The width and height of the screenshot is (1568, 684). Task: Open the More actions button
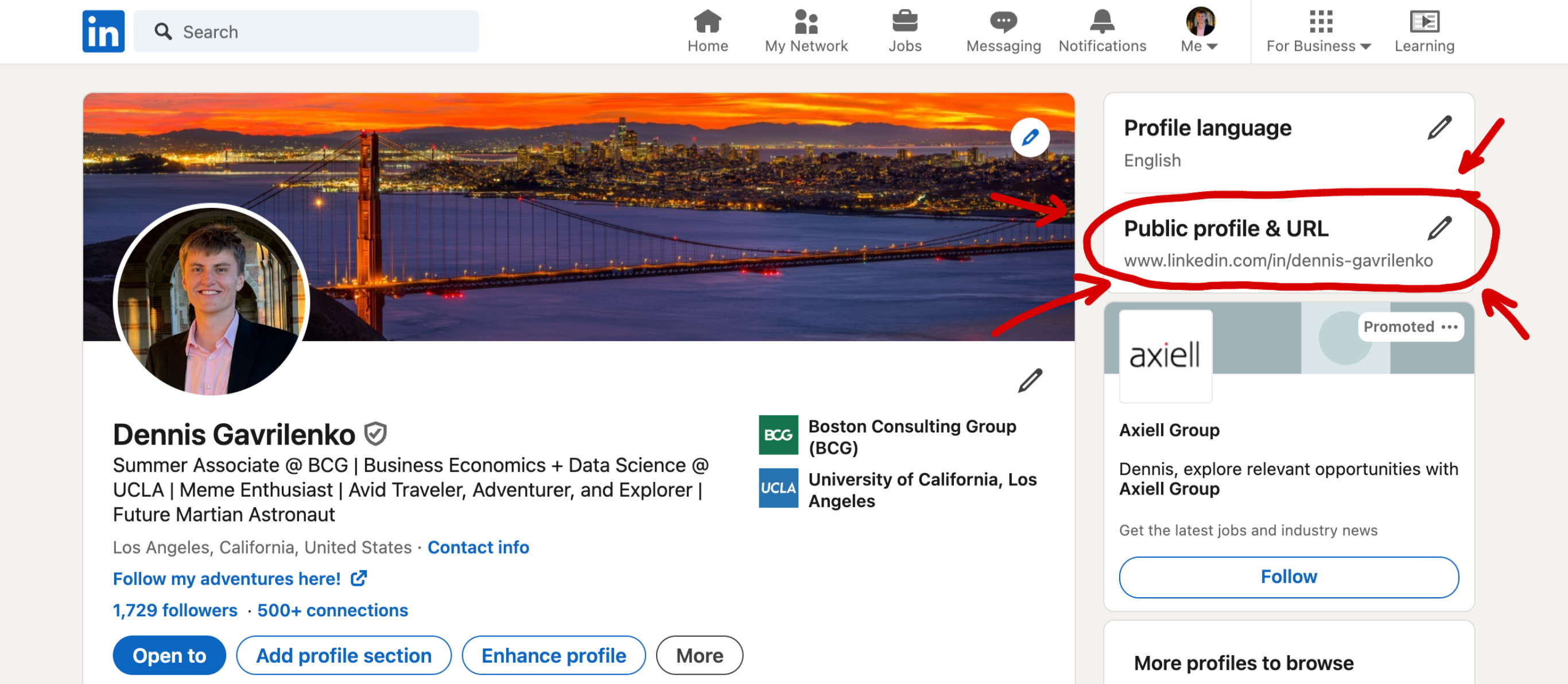699,655
